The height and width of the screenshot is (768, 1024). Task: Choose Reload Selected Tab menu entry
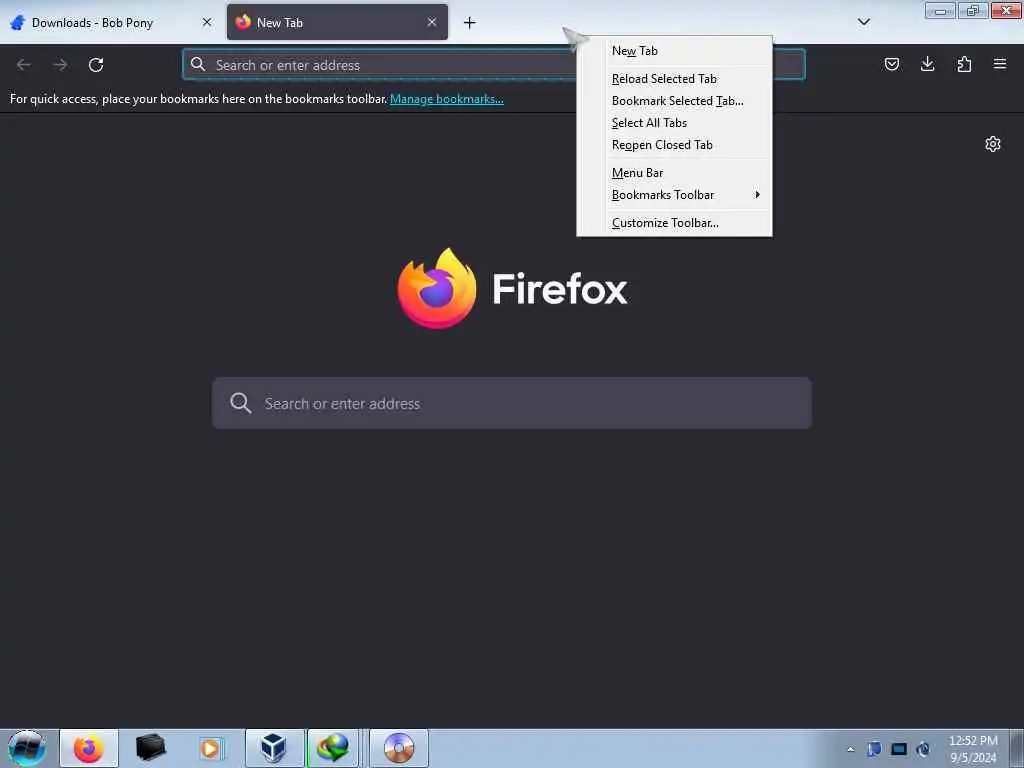[674, 79]
